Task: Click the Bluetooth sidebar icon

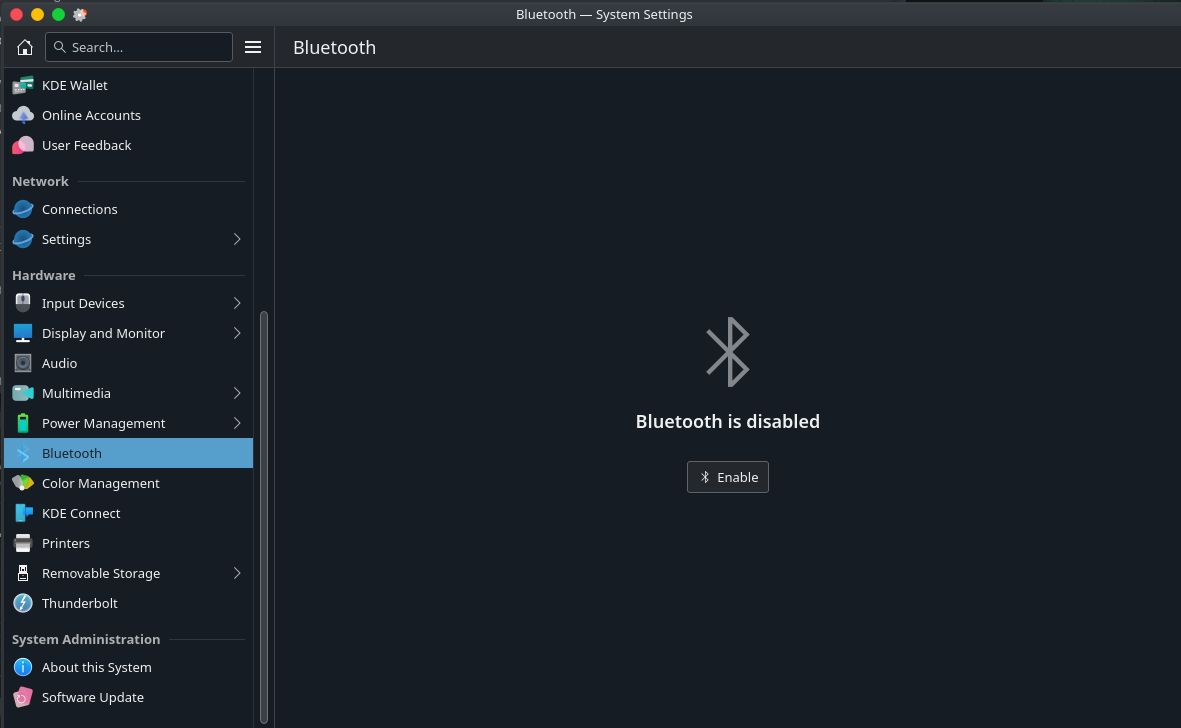Action: [23, 454]
